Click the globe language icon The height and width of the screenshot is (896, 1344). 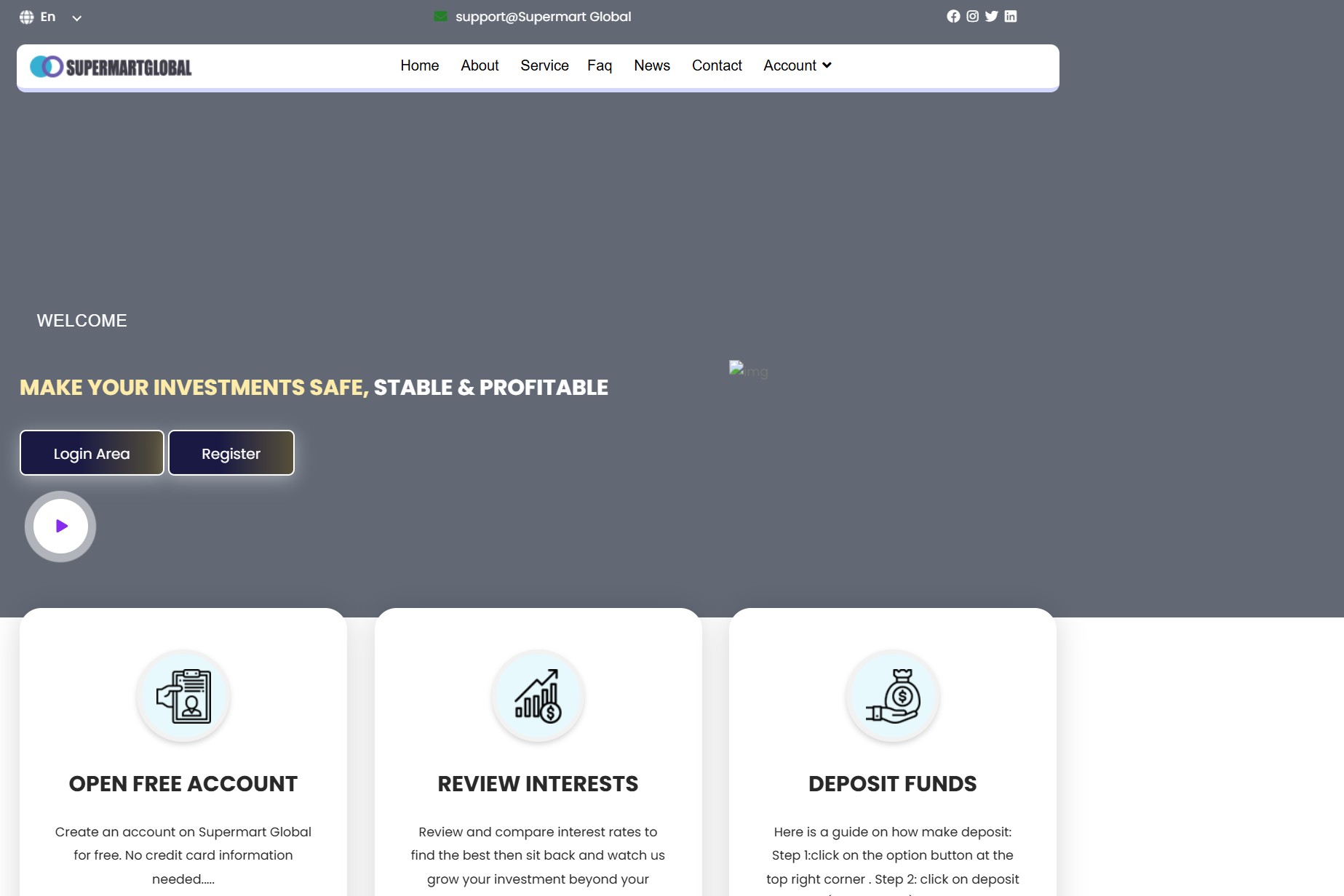27,17
